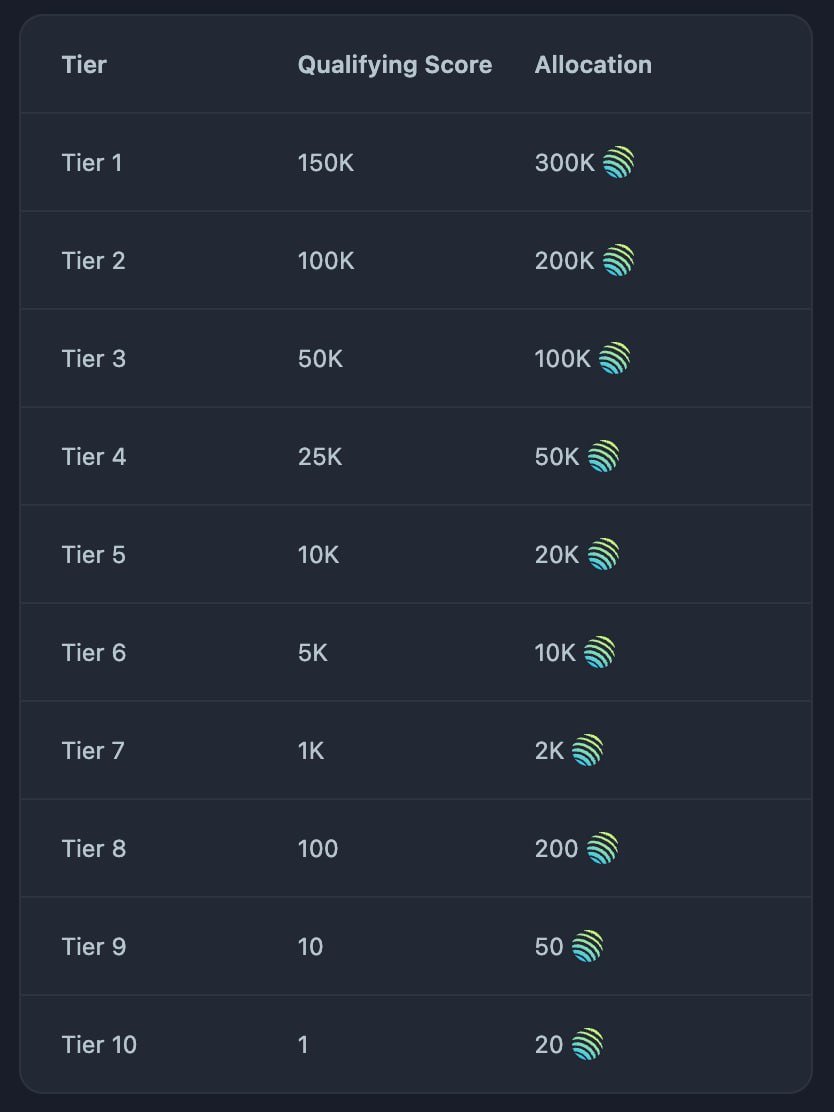
Task: Click the Allocation column header
Action: pyautogui.click(x=593, y=65)
